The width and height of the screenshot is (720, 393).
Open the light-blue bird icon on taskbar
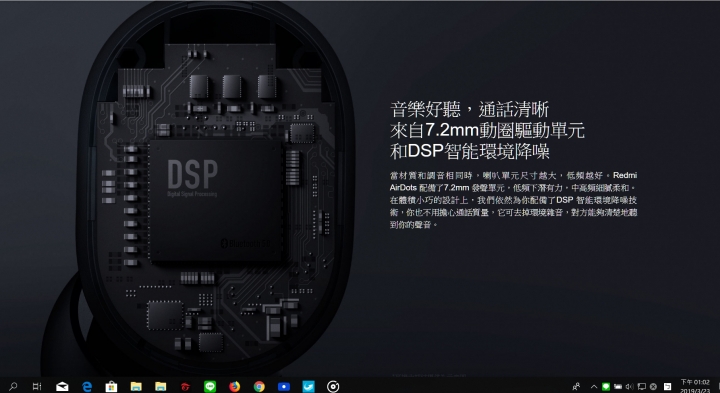[309, 387]
